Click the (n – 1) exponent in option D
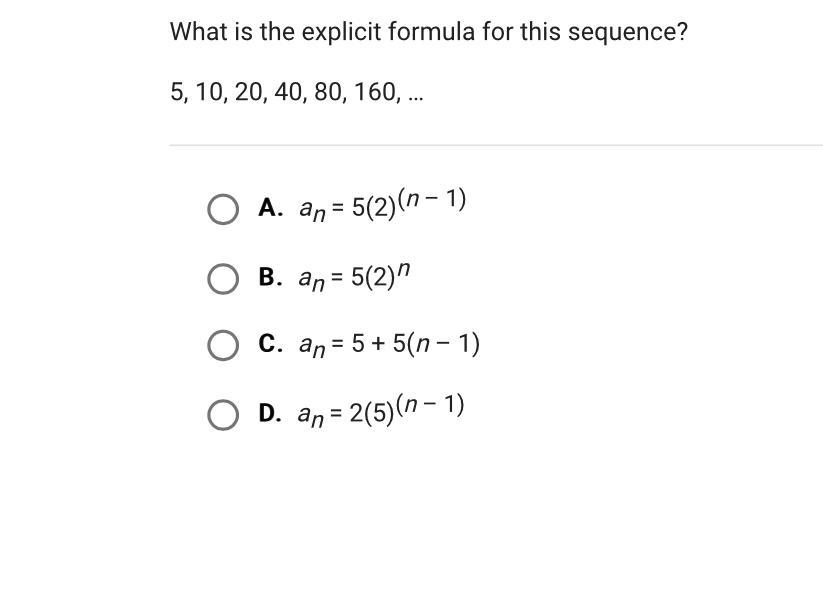The image size is (823, 592). click(x=430, y=405)
